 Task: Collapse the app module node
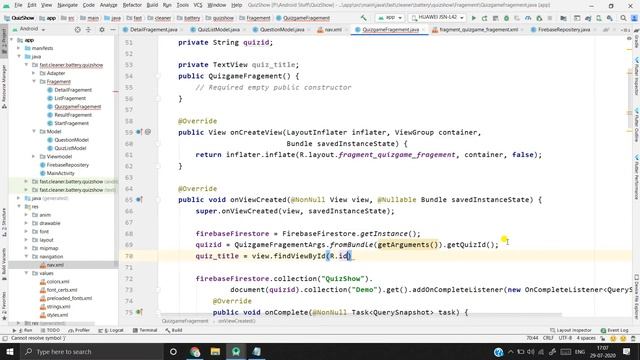[11, 40]
